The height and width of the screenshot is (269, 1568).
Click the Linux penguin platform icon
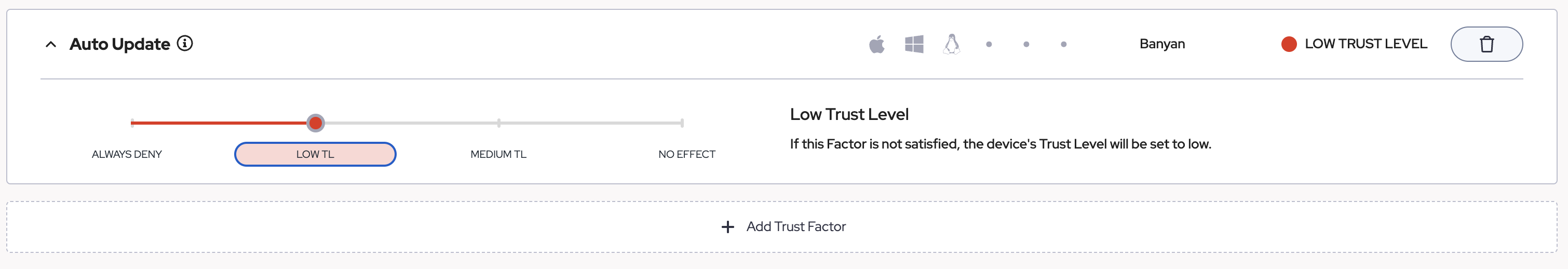coord(951,45)
